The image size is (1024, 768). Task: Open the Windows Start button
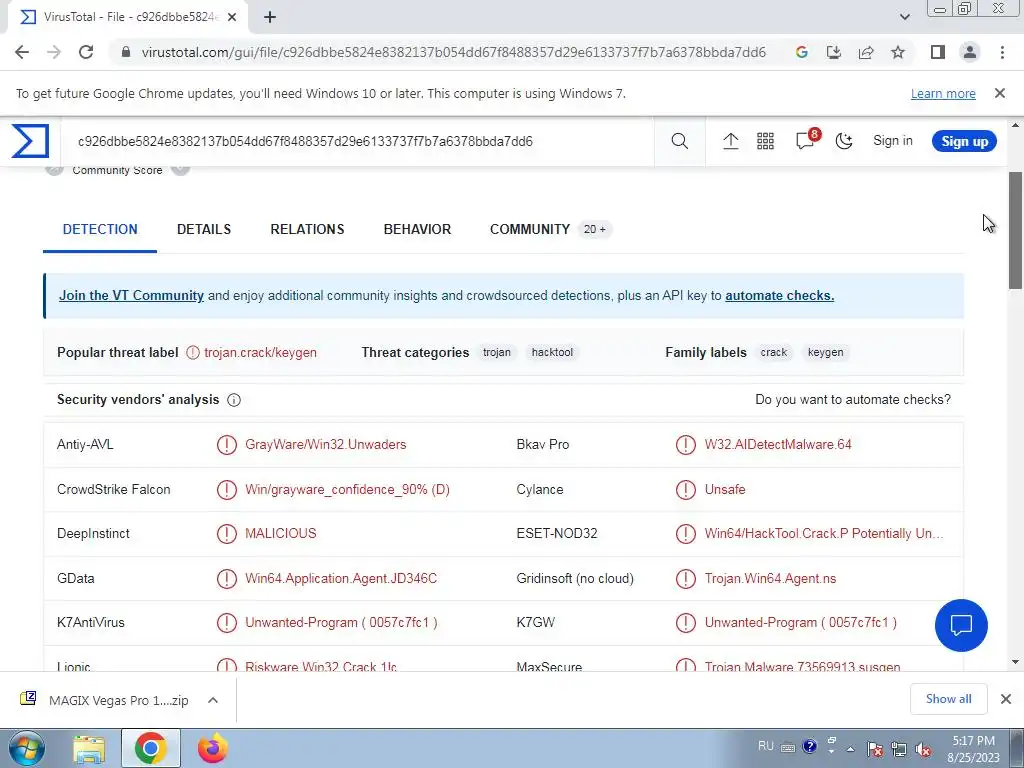26,748
